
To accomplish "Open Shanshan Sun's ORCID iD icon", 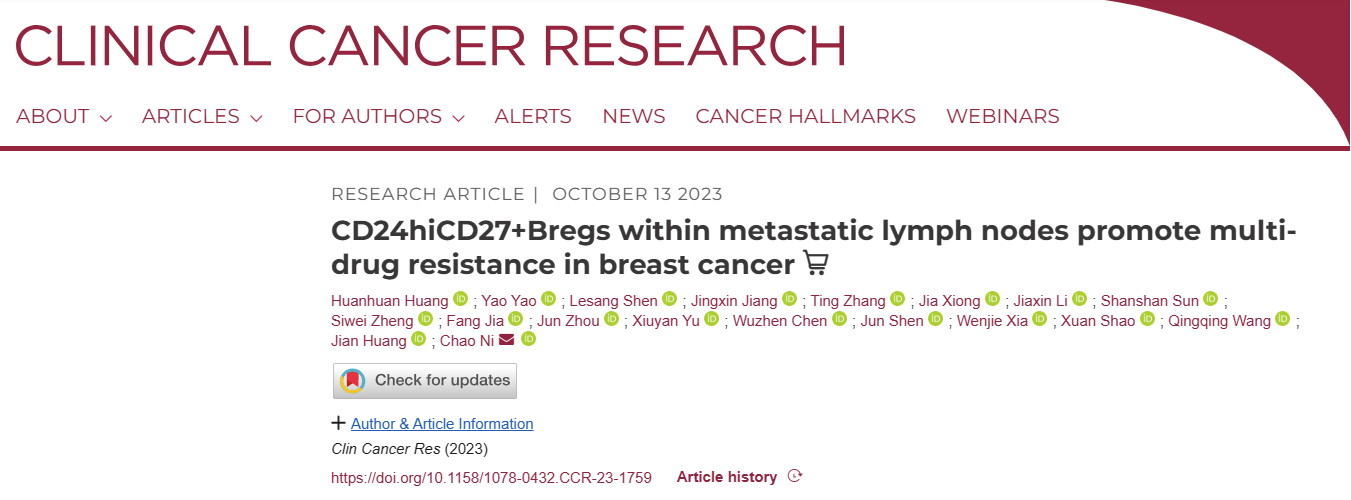I will coord(1210,299).
